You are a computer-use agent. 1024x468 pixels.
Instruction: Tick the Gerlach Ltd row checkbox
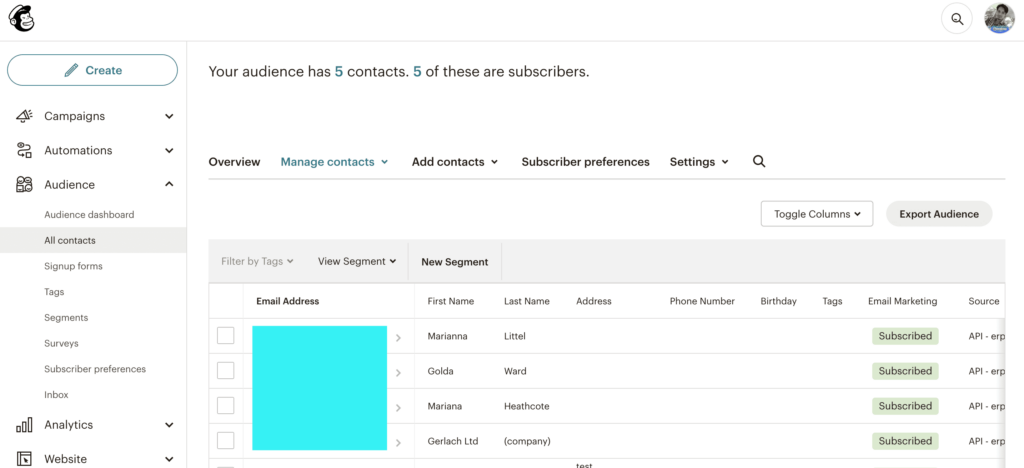click(x=225, y=441)
